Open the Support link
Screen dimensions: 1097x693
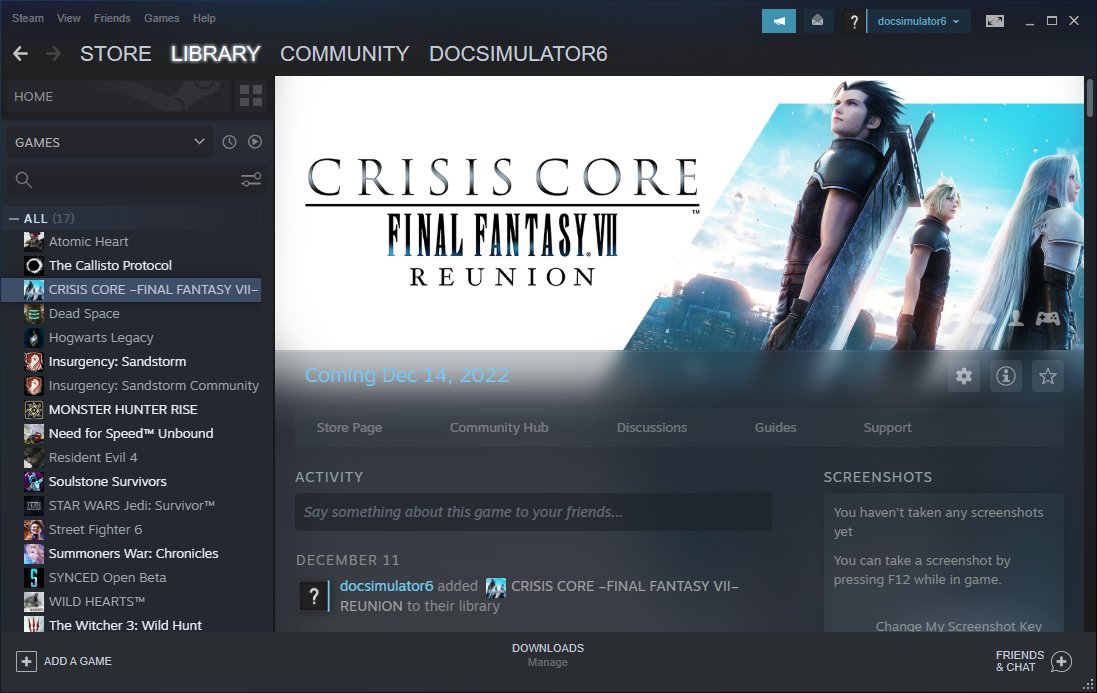click(887, 427)
